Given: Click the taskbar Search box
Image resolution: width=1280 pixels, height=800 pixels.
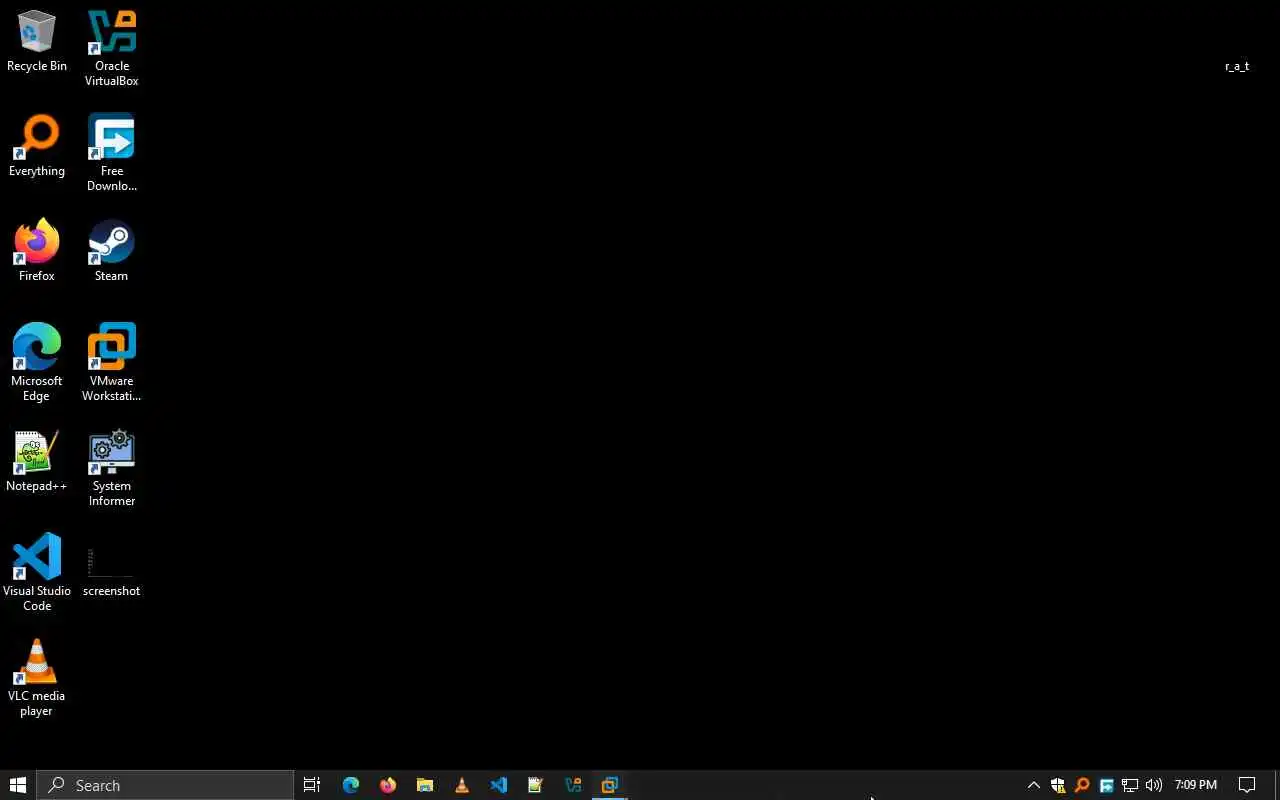Looking at the screenshot, I should [166, 785].
